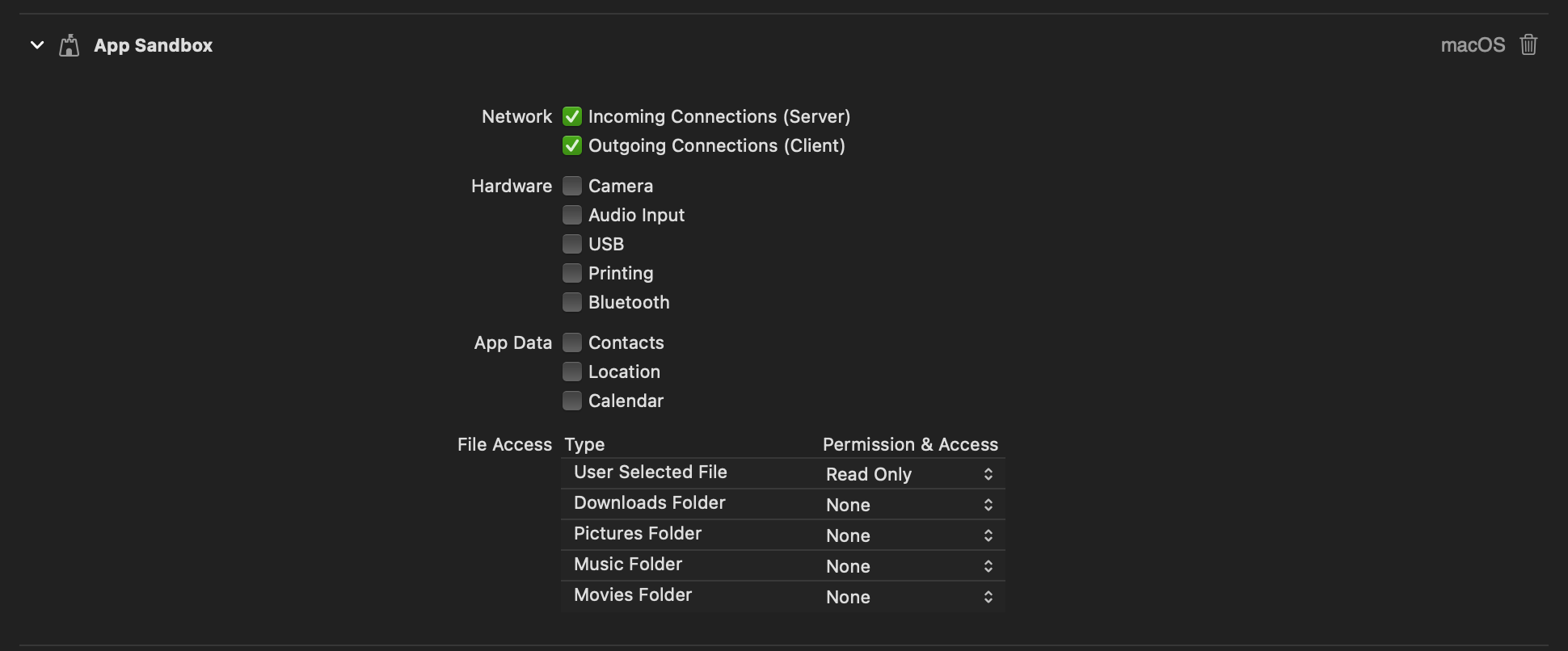This screenshot has height=651, width=1568.
Task: Check the USB hardware option
Action: (x=572, y=244)
